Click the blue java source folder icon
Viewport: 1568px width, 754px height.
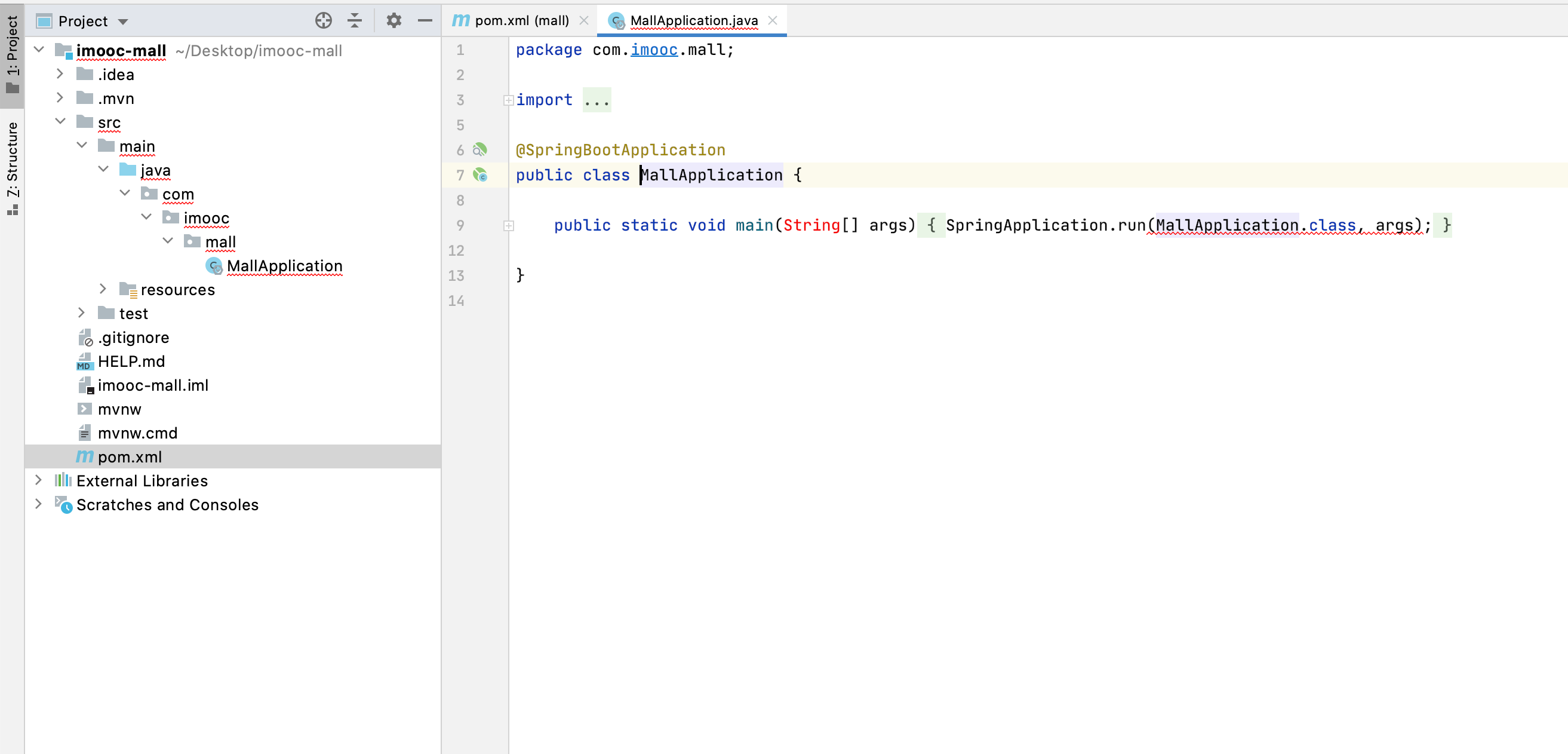(127, 169)
